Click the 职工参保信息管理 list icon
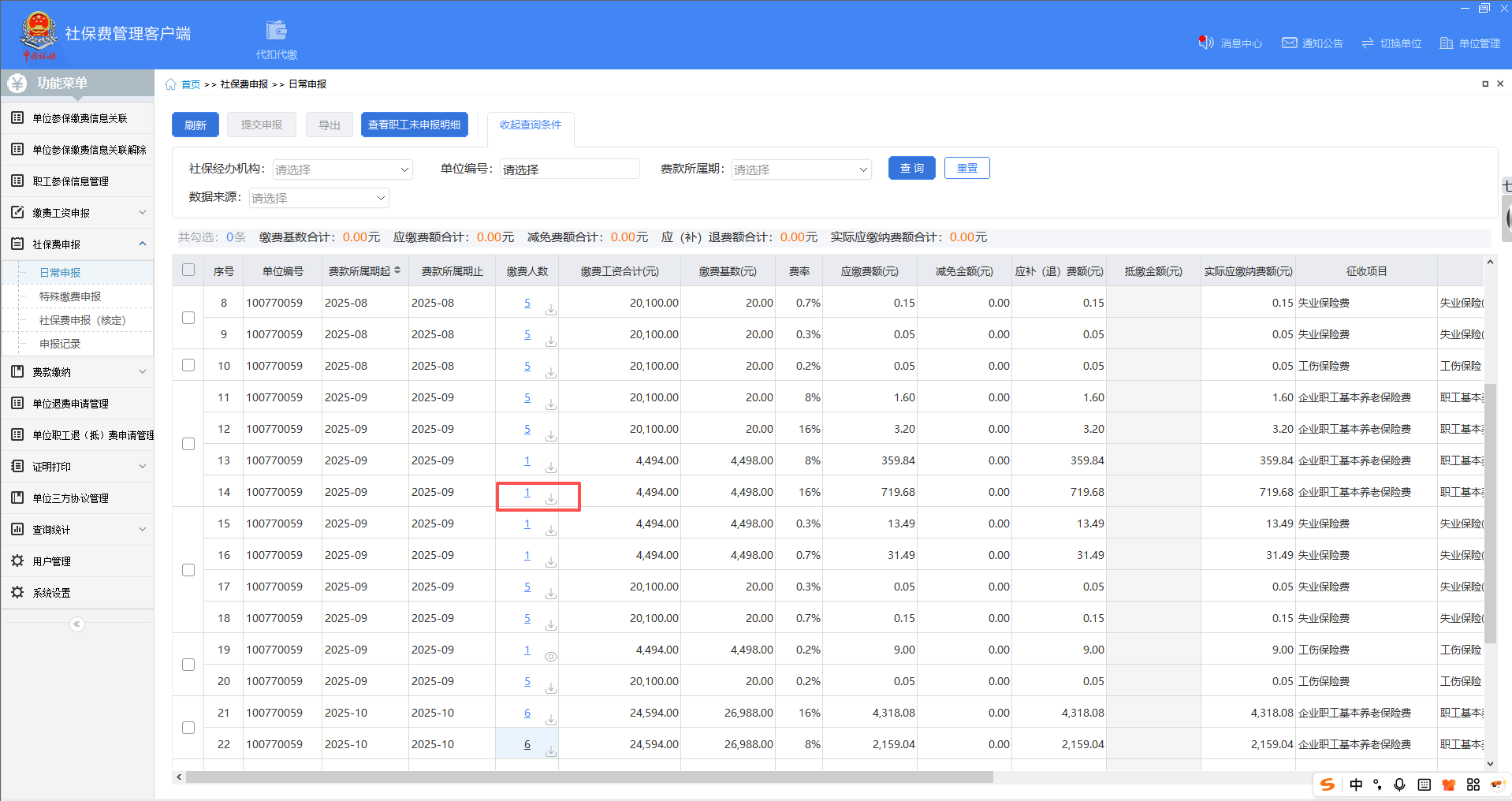The width and height of the screenshot is (1512, 801). click(17, 181)
